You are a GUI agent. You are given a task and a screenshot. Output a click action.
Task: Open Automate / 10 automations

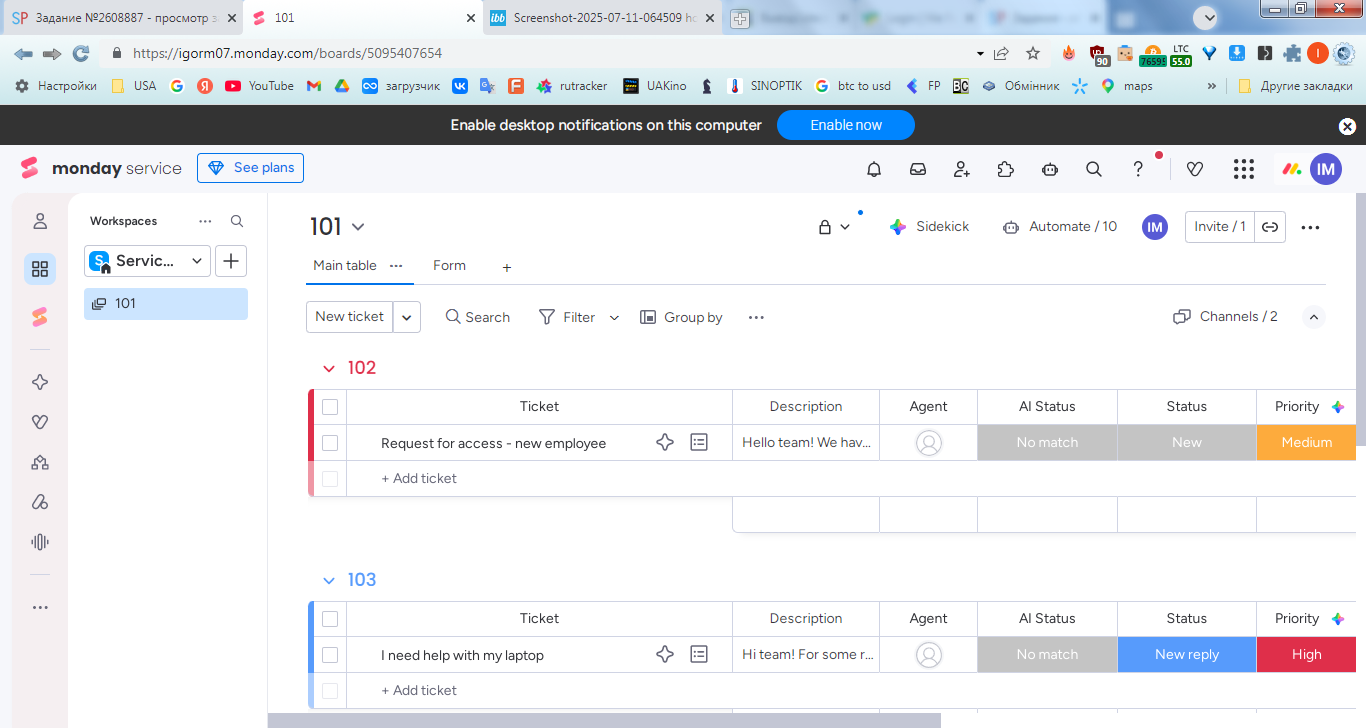click(1059, 227)
